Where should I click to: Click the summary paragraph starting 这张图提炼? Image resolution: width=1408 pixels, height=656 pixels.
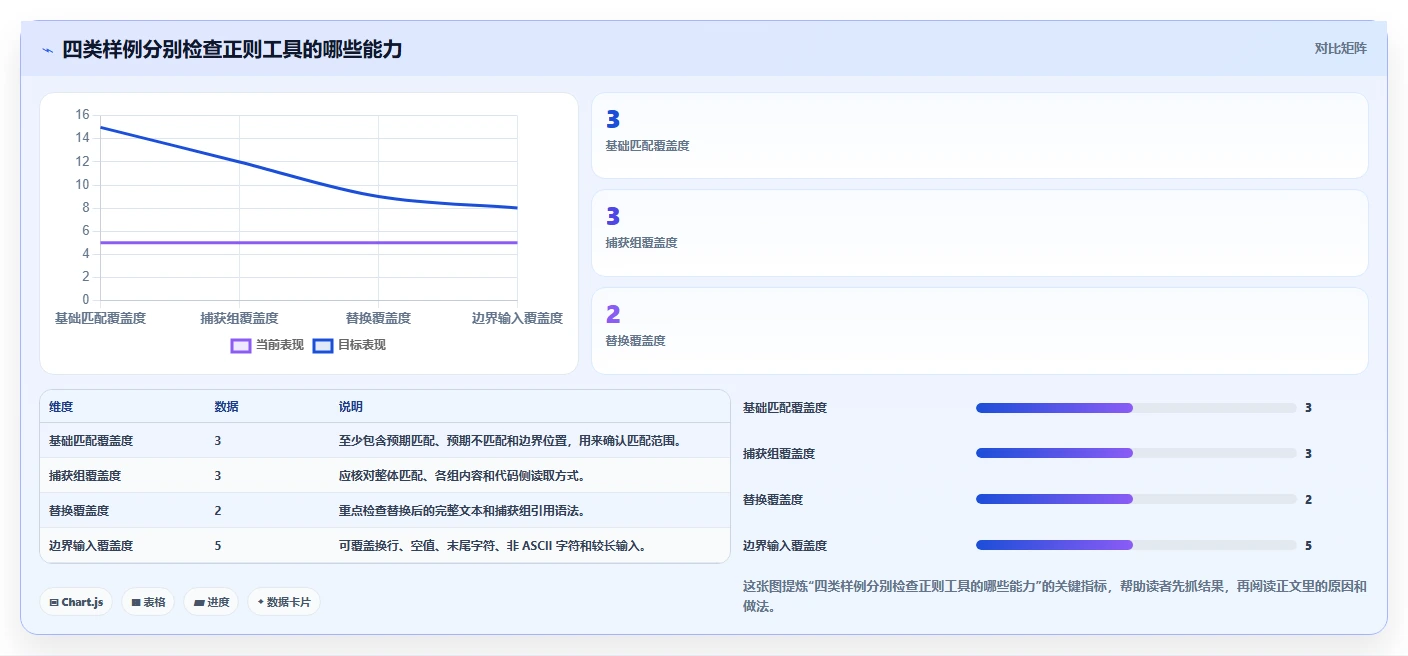(x=1054, y=596)
